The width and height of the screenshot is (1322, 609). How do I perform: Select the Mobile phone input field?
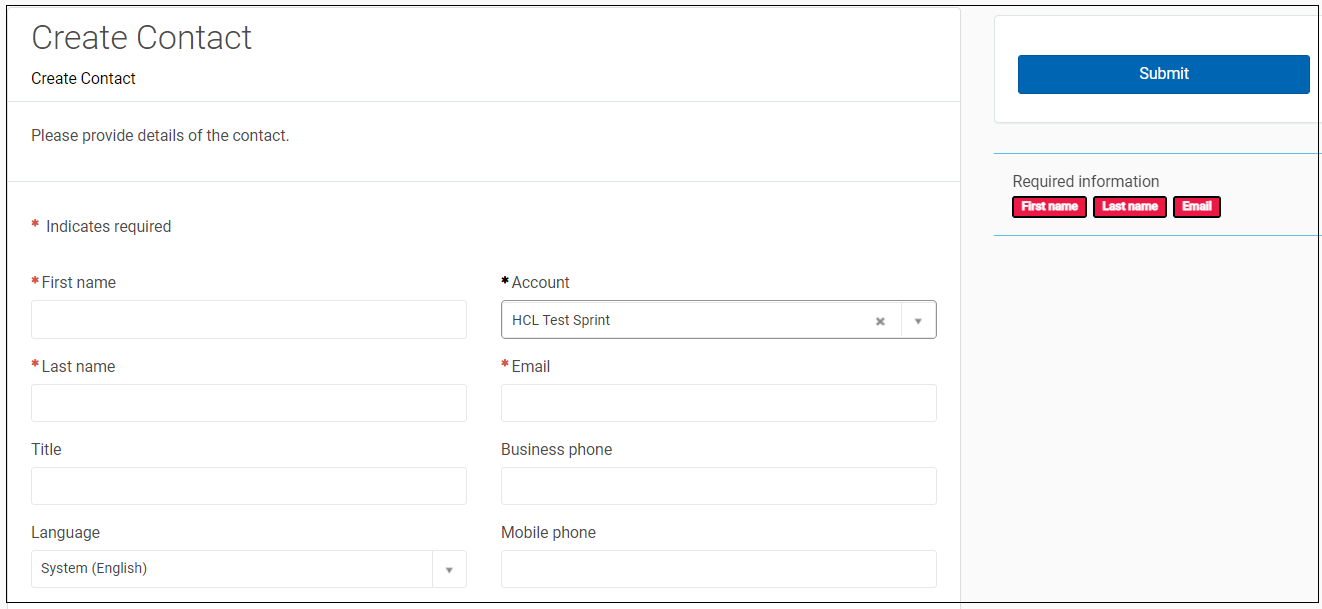[x=718, y=569]
